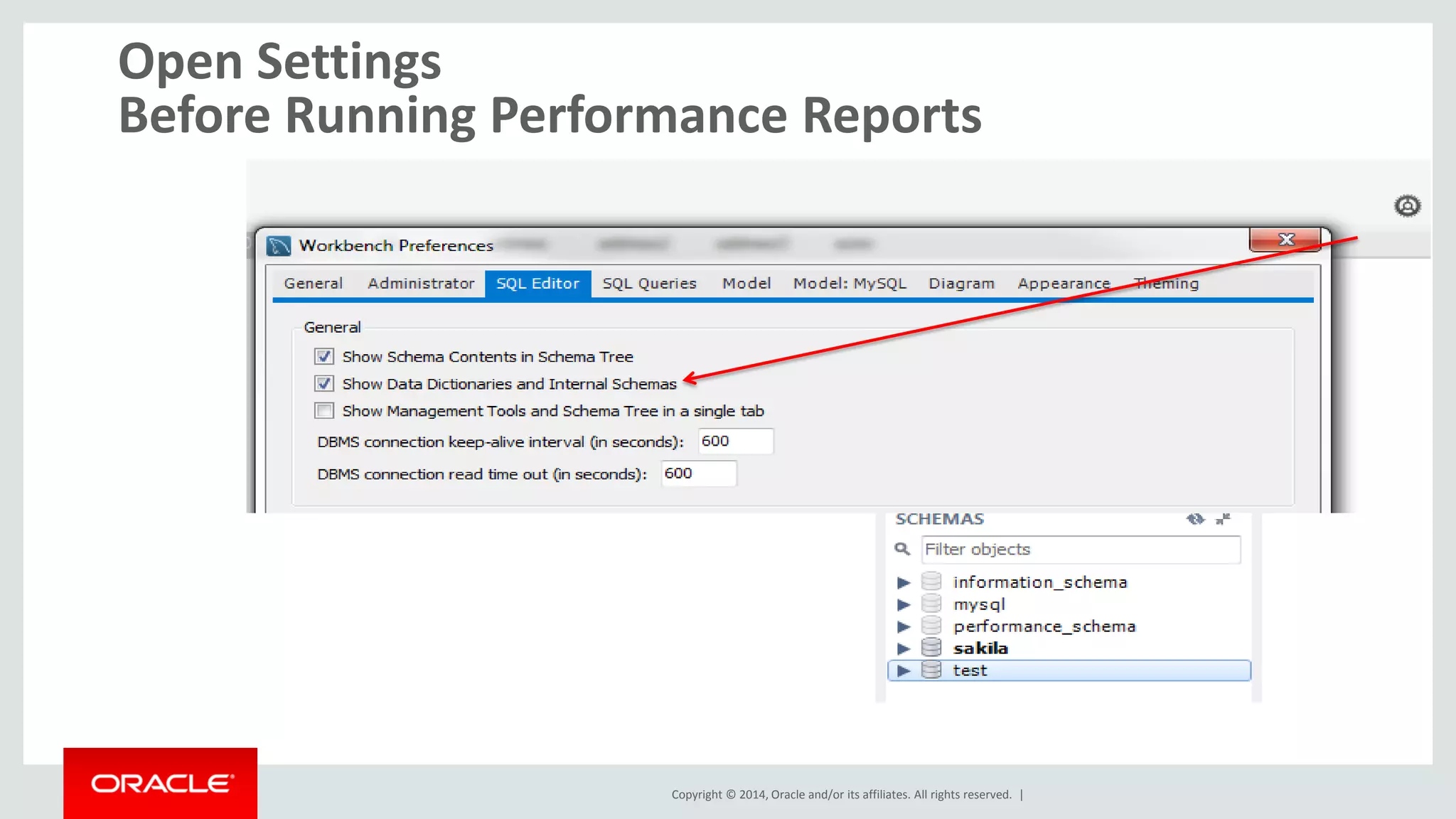Viewport: 1456px width, 819px height.
Task: Click the filter objects magnifier icon
Action: 902,549
